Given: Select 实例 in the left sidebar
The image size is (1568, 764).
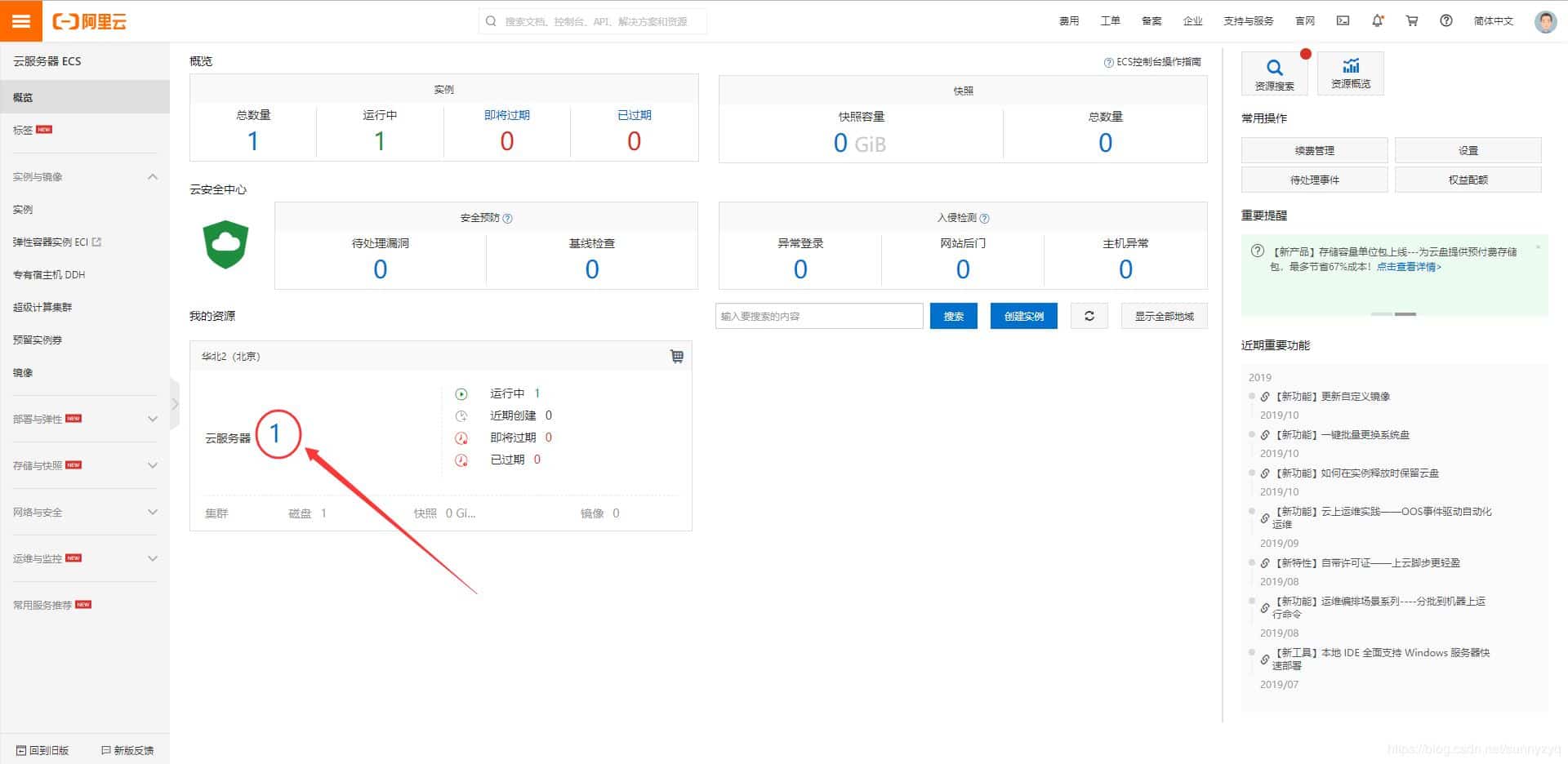Looking at the screenshot, I should [23, 210].
